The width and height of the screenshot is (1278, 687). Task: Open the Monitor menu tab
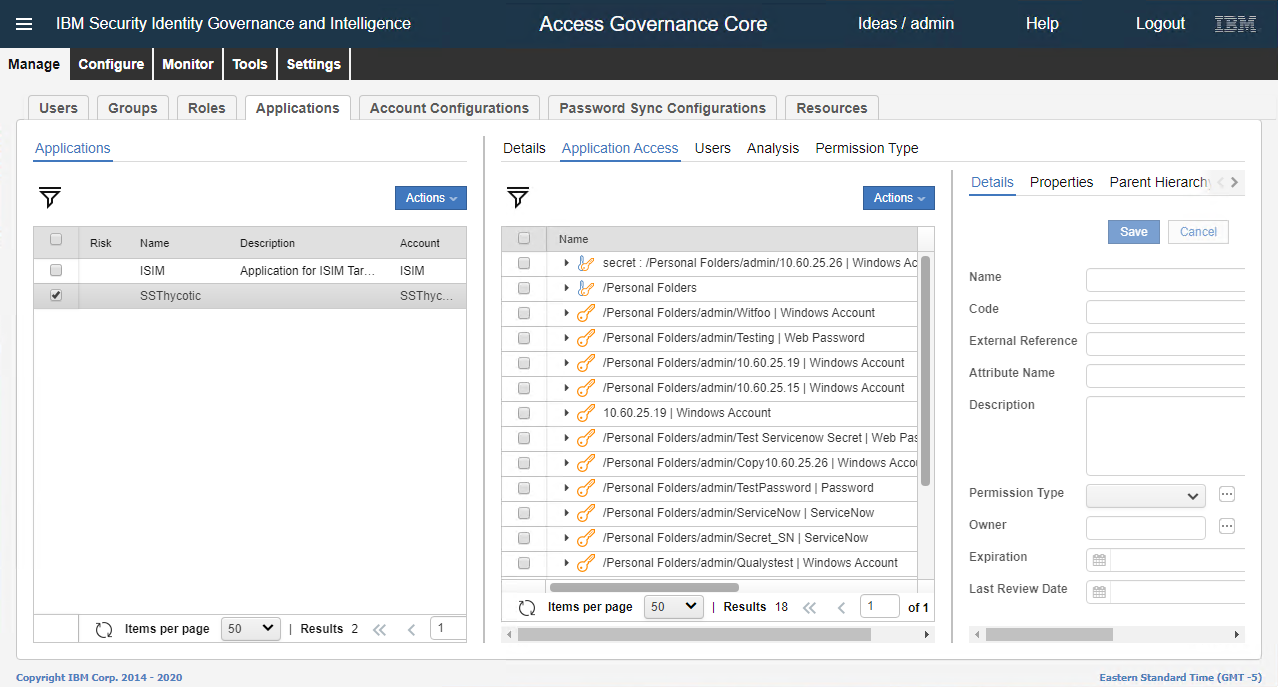click(x=187, y=63)
